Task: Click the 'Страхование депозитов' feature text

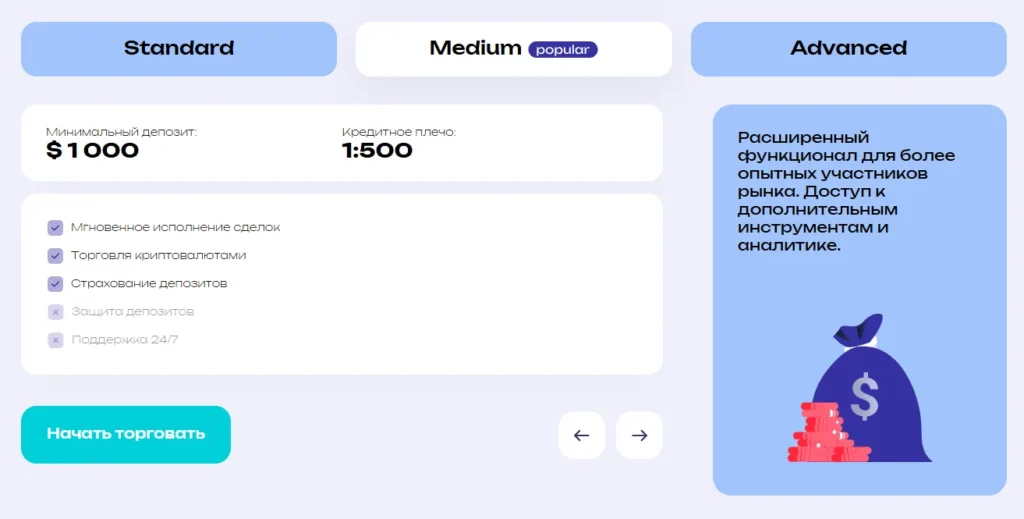Action: pyautogui.click(x=149, y=284)
